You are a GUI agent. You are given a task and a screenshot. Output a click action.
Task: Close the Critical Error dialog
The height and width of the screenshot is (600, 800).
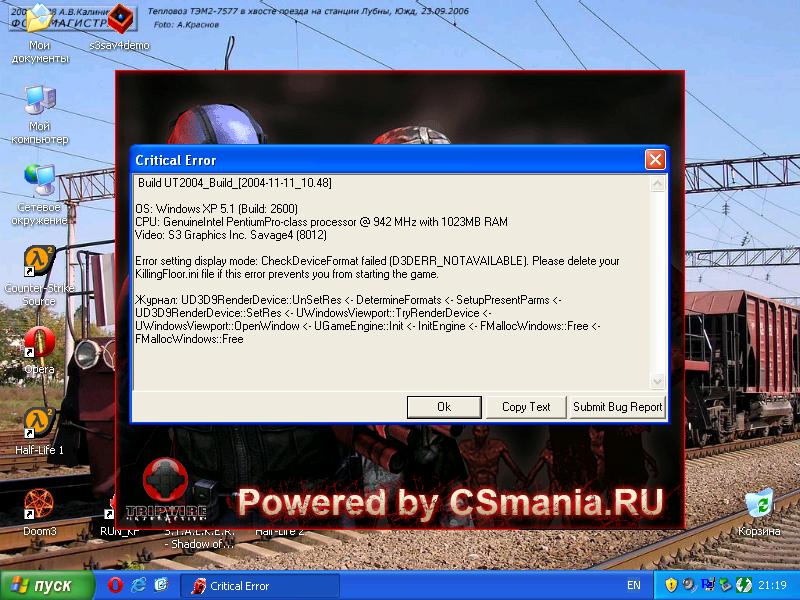coord(655,160)
